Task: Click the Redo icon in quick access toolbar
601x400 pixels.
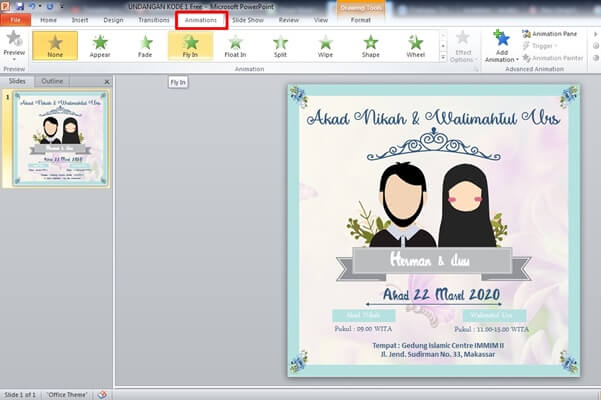Action: 50,7
